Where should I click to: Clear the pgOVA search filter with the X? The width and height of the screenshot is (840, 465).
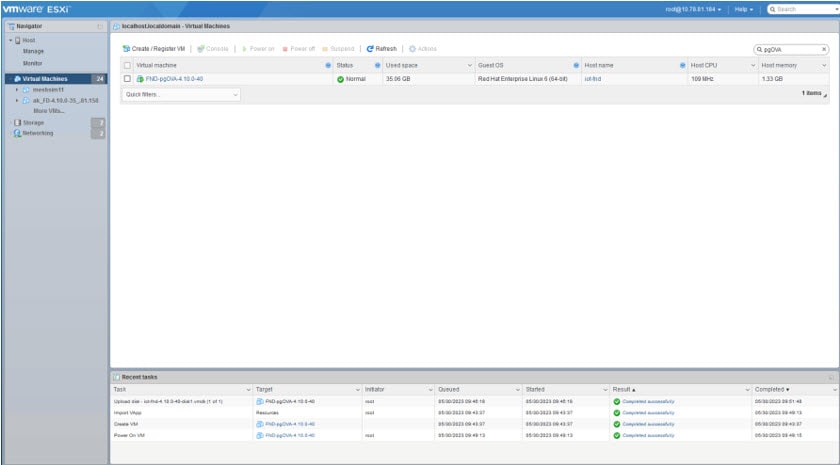coord(824,49)
